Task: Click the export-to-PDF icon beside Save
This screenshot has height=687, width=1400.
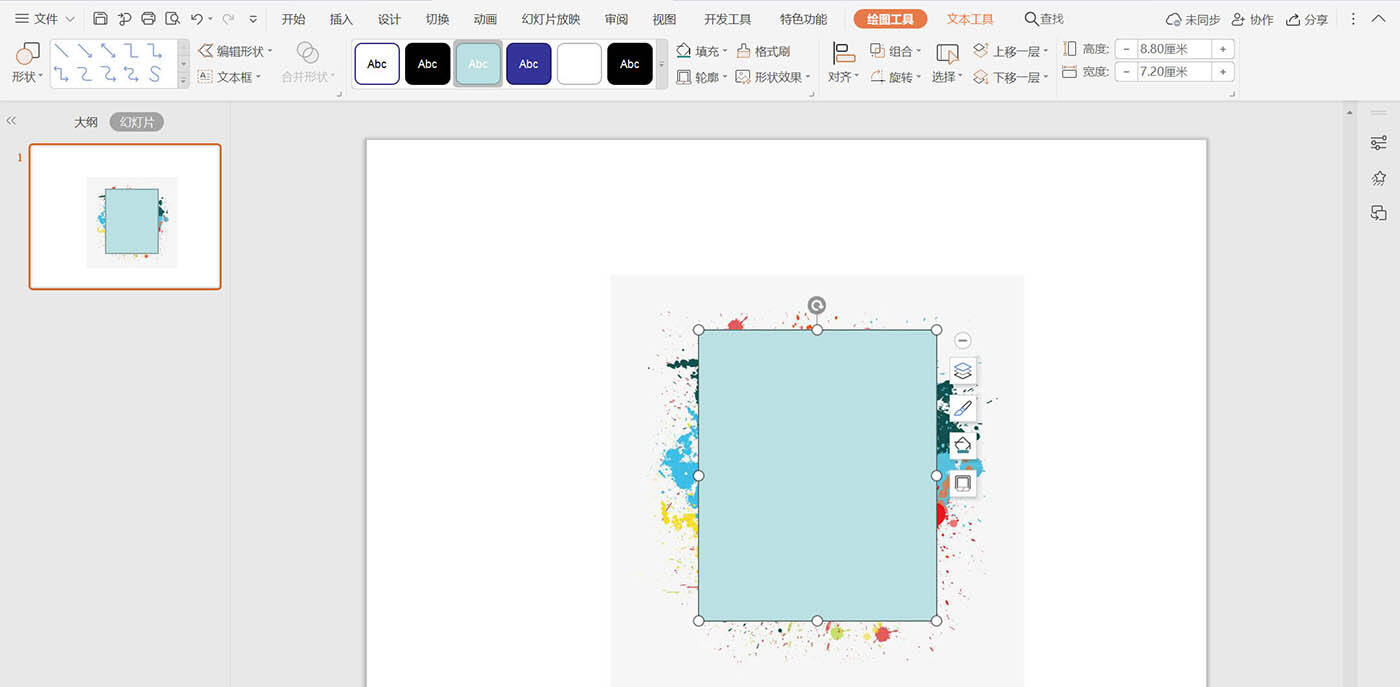Action: tap(124, 19)
